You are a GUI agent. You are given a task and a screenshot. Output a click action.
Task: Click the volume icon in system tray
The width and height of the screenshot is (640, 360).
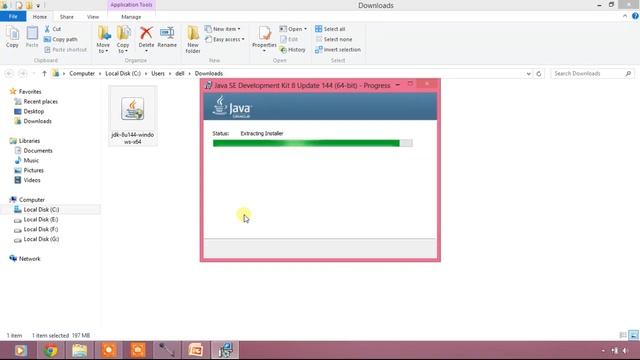625,351
